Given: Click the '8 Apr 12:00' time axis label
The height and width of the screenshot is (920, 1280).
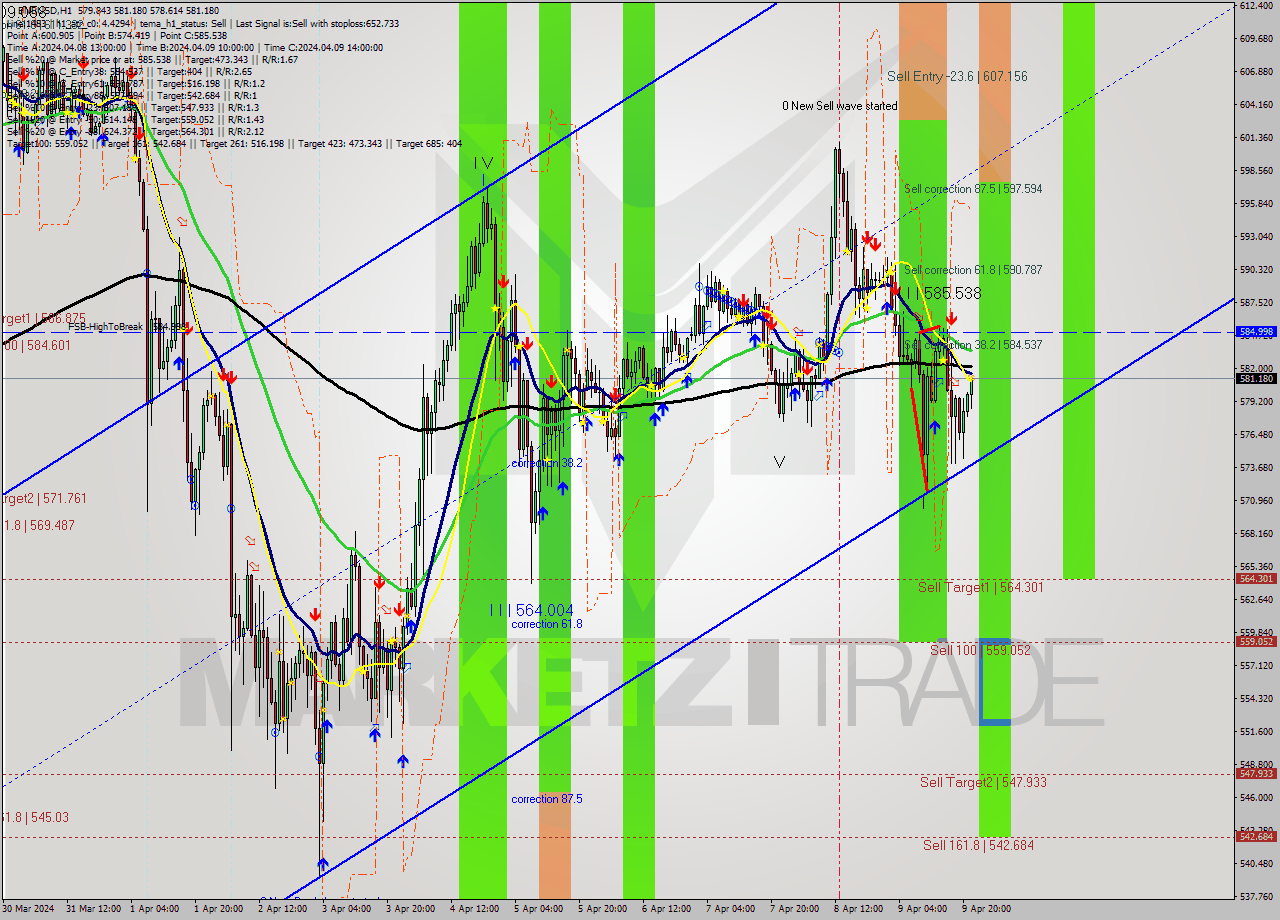Looking at the screenshot, I should [x=859, y=909].
